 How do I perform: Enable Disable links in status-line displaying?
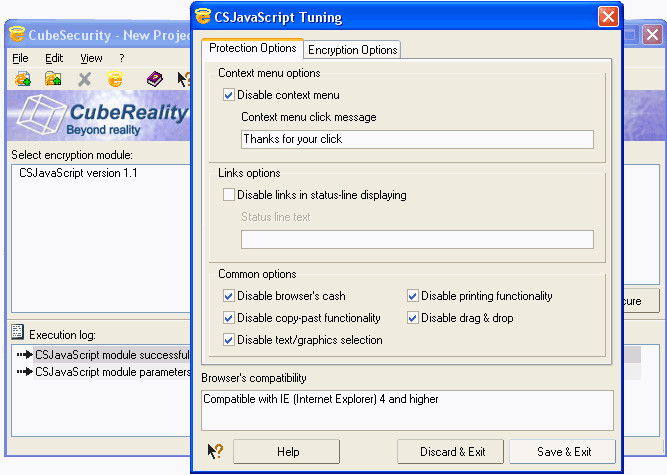[x=229, y=195]
